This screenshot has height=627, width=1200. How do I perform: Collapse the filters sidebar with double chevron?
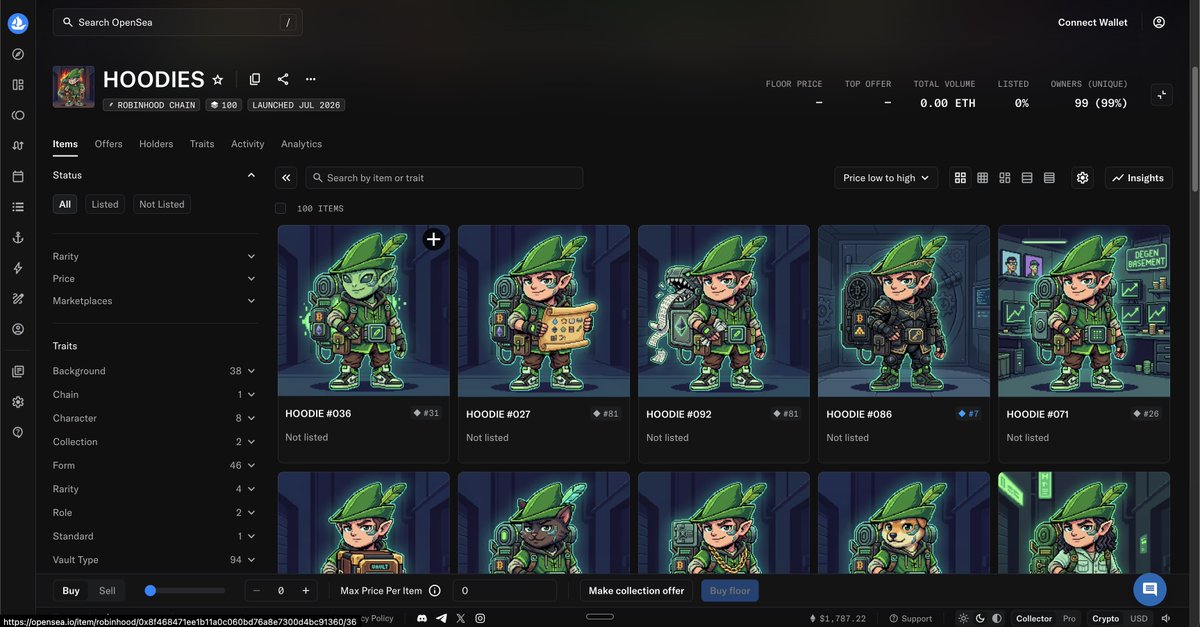coord(287,178)
